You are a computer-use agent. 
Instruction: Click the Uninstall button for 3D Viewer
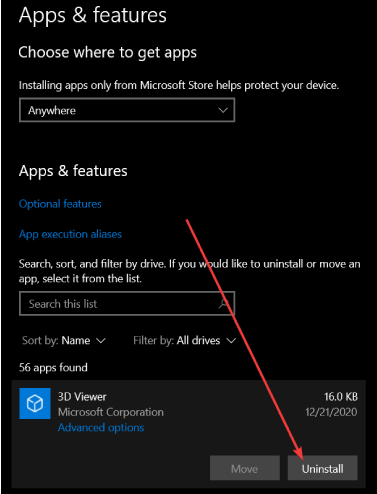(323, 468)
